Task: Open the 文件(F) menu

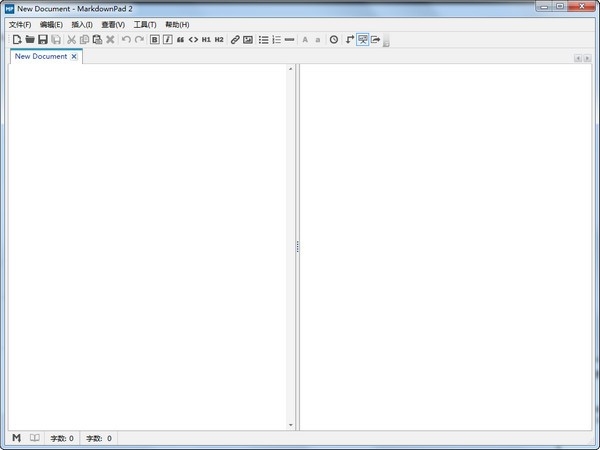Action: click(x=20, y=25)
